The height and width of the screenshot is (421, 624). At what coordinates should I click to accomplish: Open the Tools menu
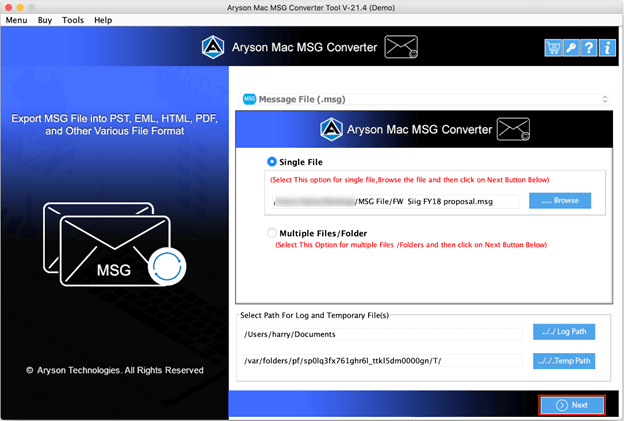pyautogui.click(x=73, y=20)
